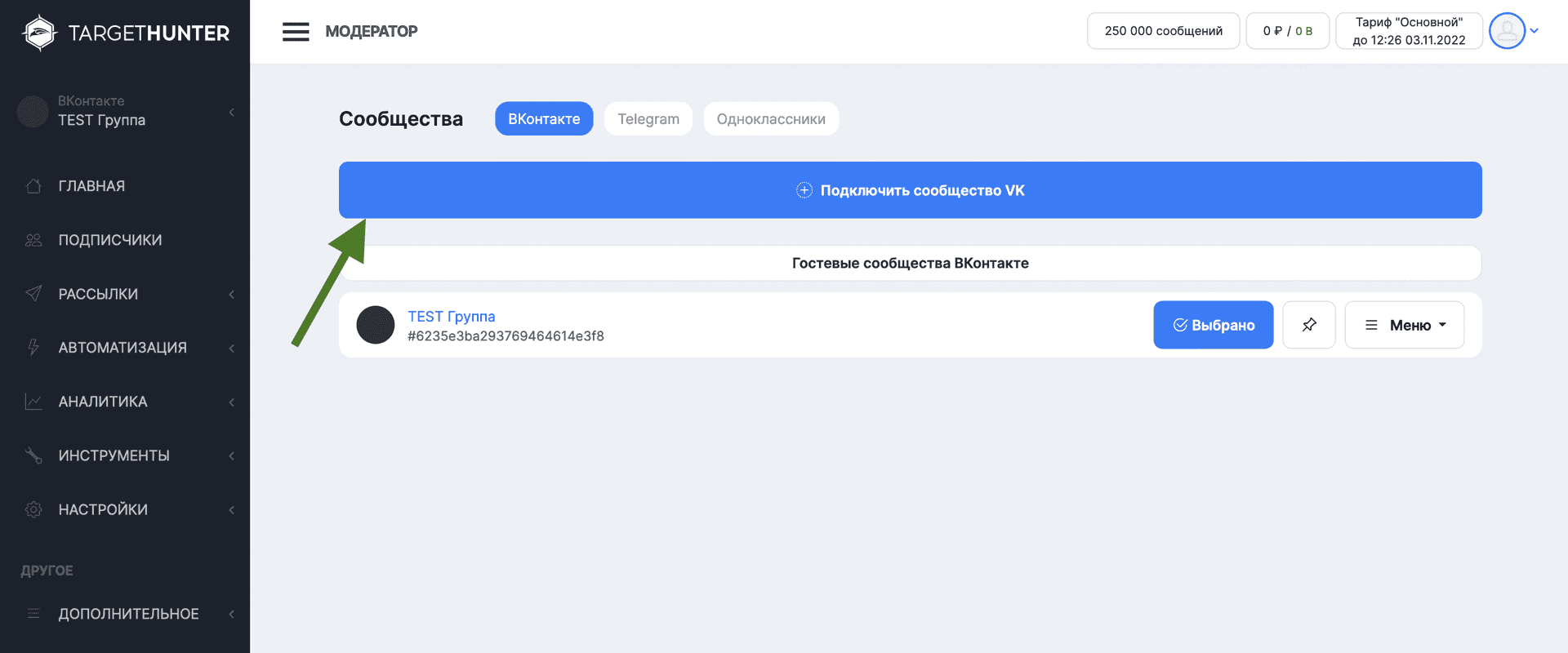The height and width of the screenshot is (653, 1568).
Task: Open the TEST Группа community link
Action: (x=452, y=317)
